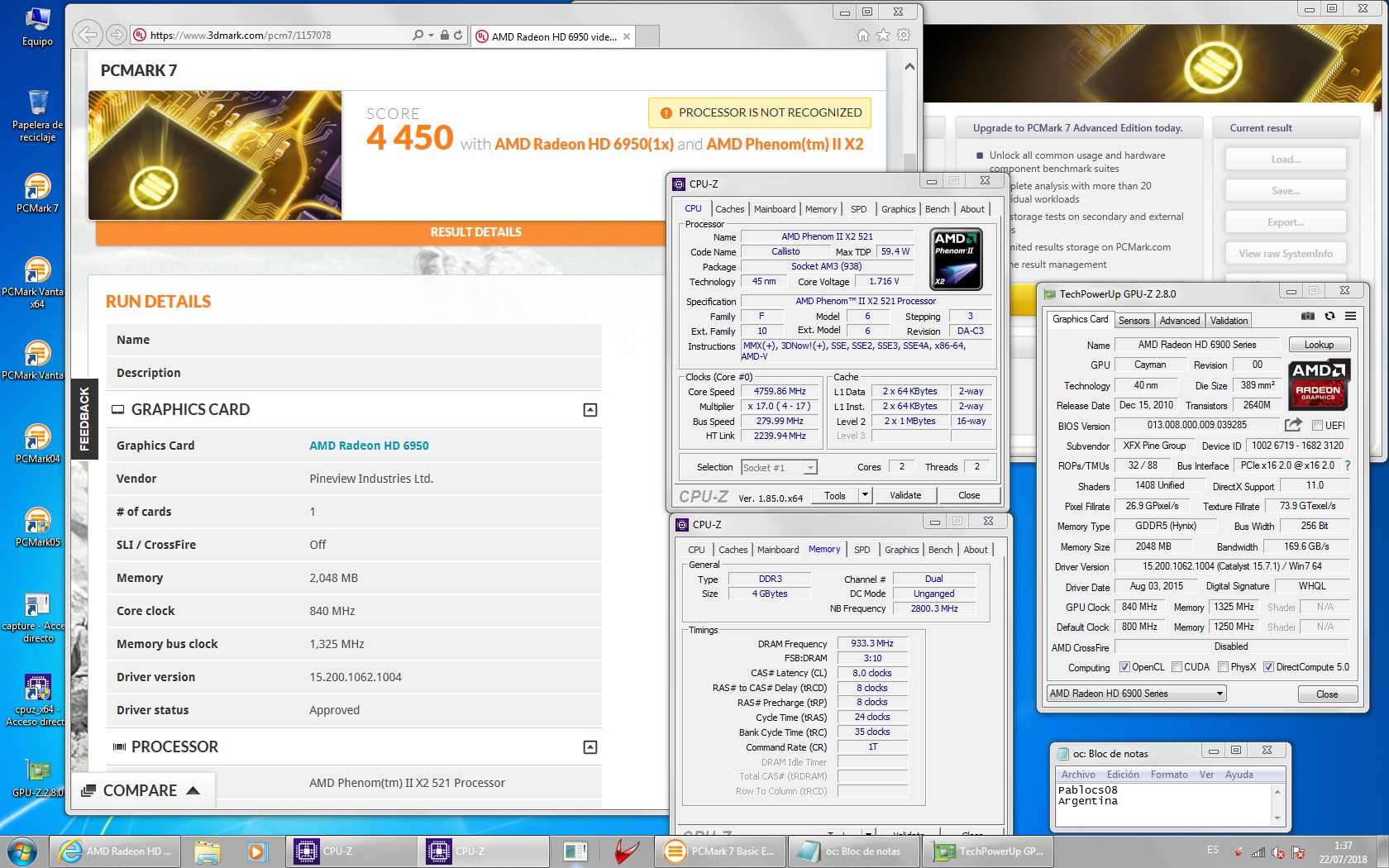Click the browser forward arrow
Image resolution: width=1389 pixels, height=868 pixels.
coord(117,35)
